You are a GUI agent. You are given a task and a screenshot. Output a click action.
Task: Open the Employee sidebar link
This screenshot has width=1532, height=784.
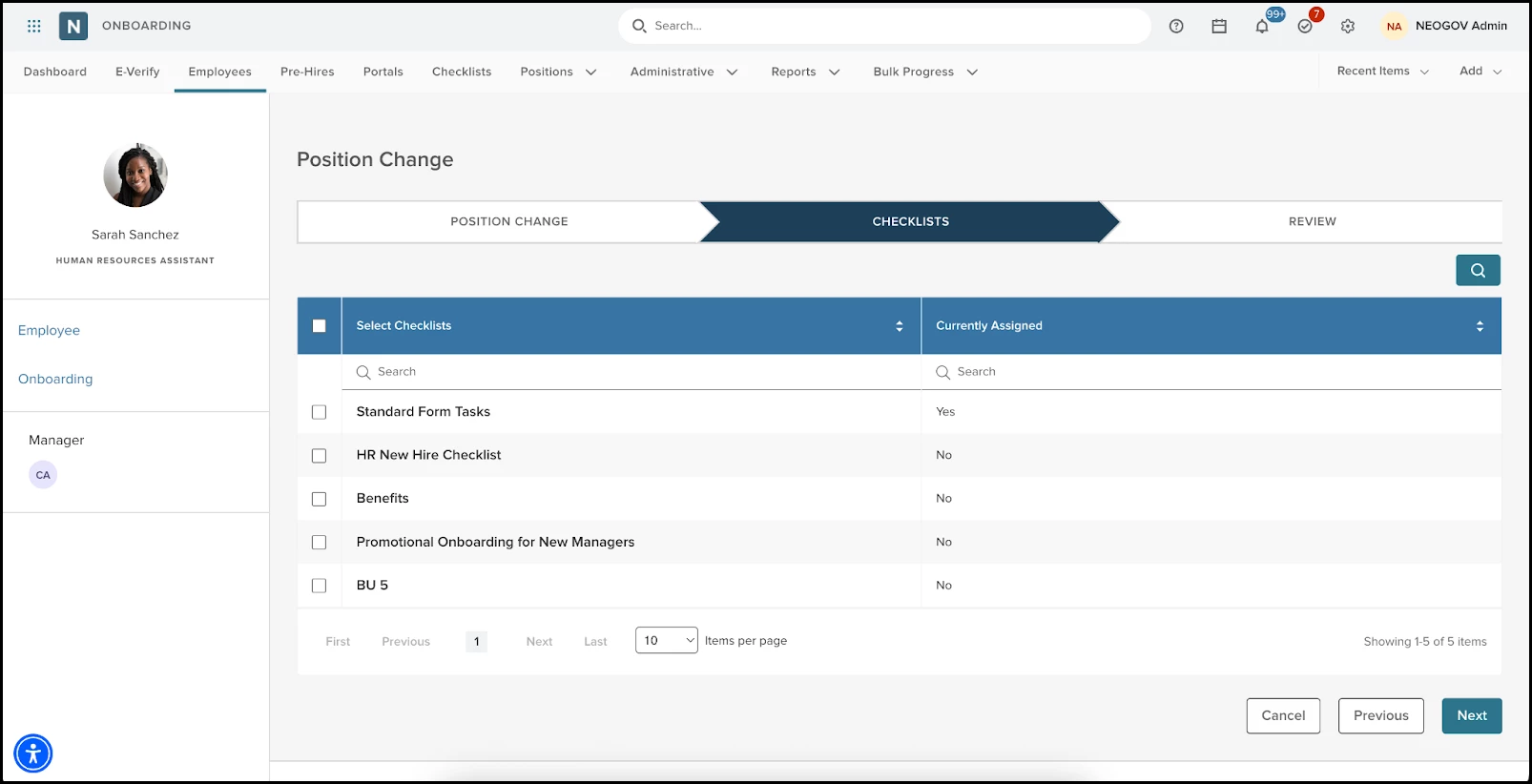coord(50,330)
